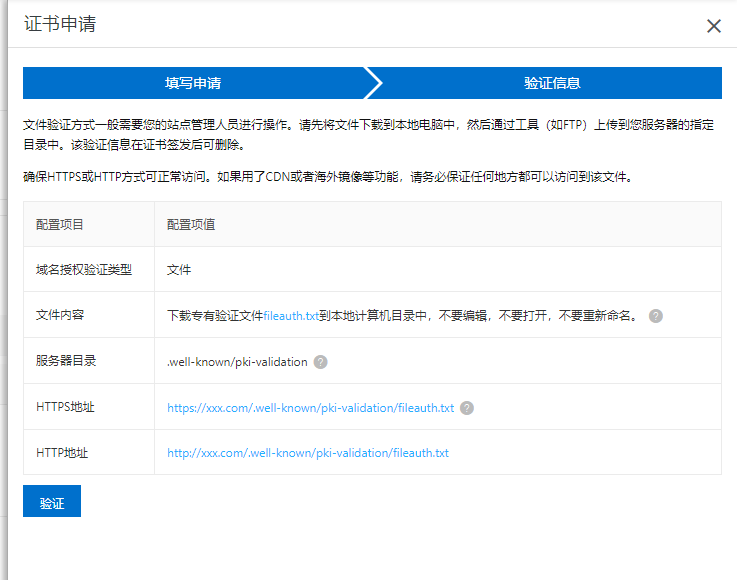Click the HTTPS地址 row label
This screenshot has height=580, width=737.
click(x=65, y=407)
